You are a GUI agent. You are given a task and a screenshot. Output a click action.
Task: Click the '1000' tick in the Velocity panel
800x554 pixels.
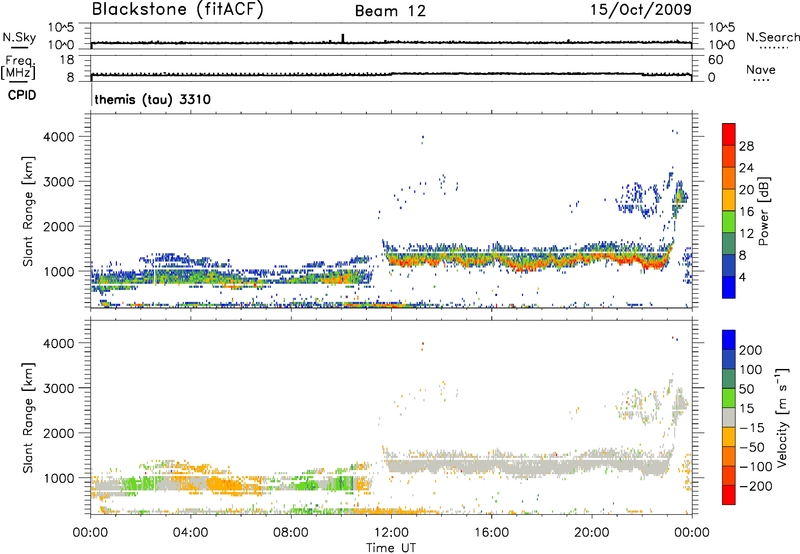pyautogui.click(x=59, y=478)
